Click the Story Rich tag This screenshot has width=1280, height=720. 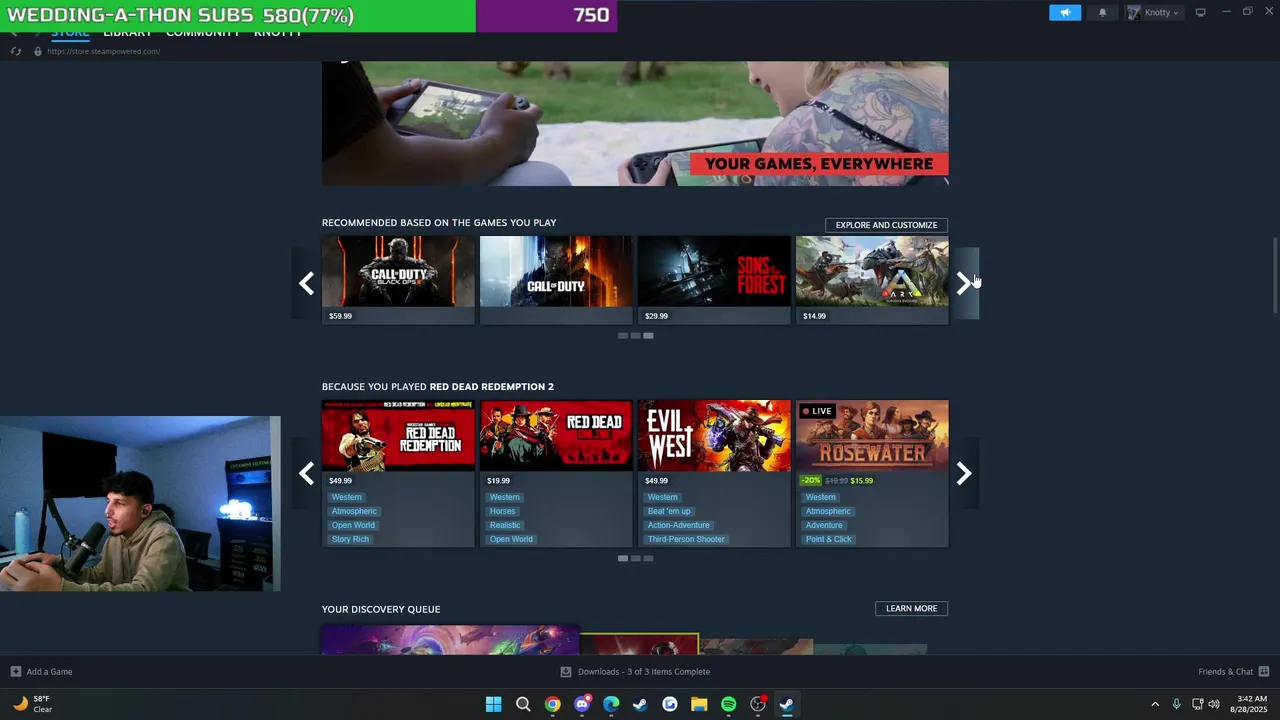click(x=350, y=539)
